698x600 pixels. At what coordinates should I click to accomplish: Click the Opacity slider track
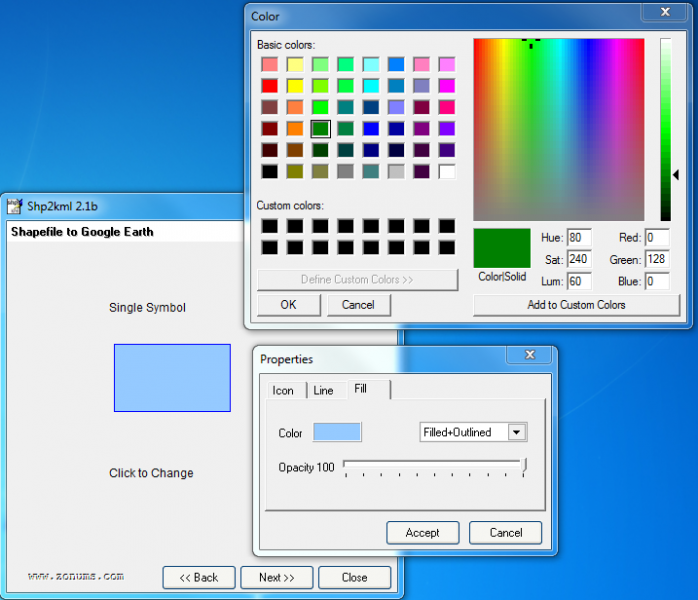click(x=433, y=466)
